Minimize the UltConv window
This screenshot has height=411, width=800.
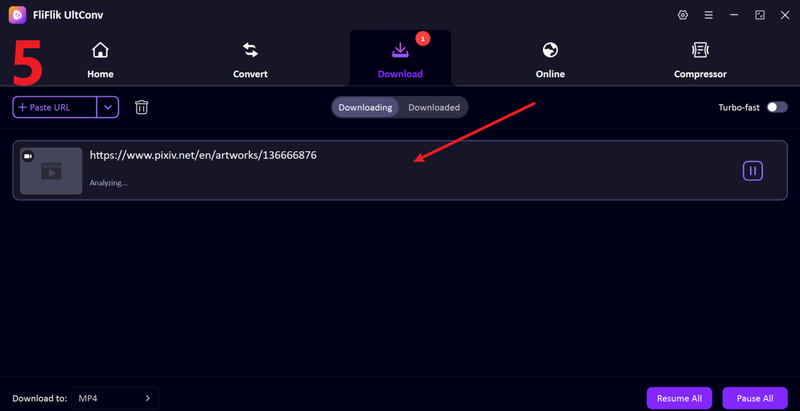click(x=734, y=15)
